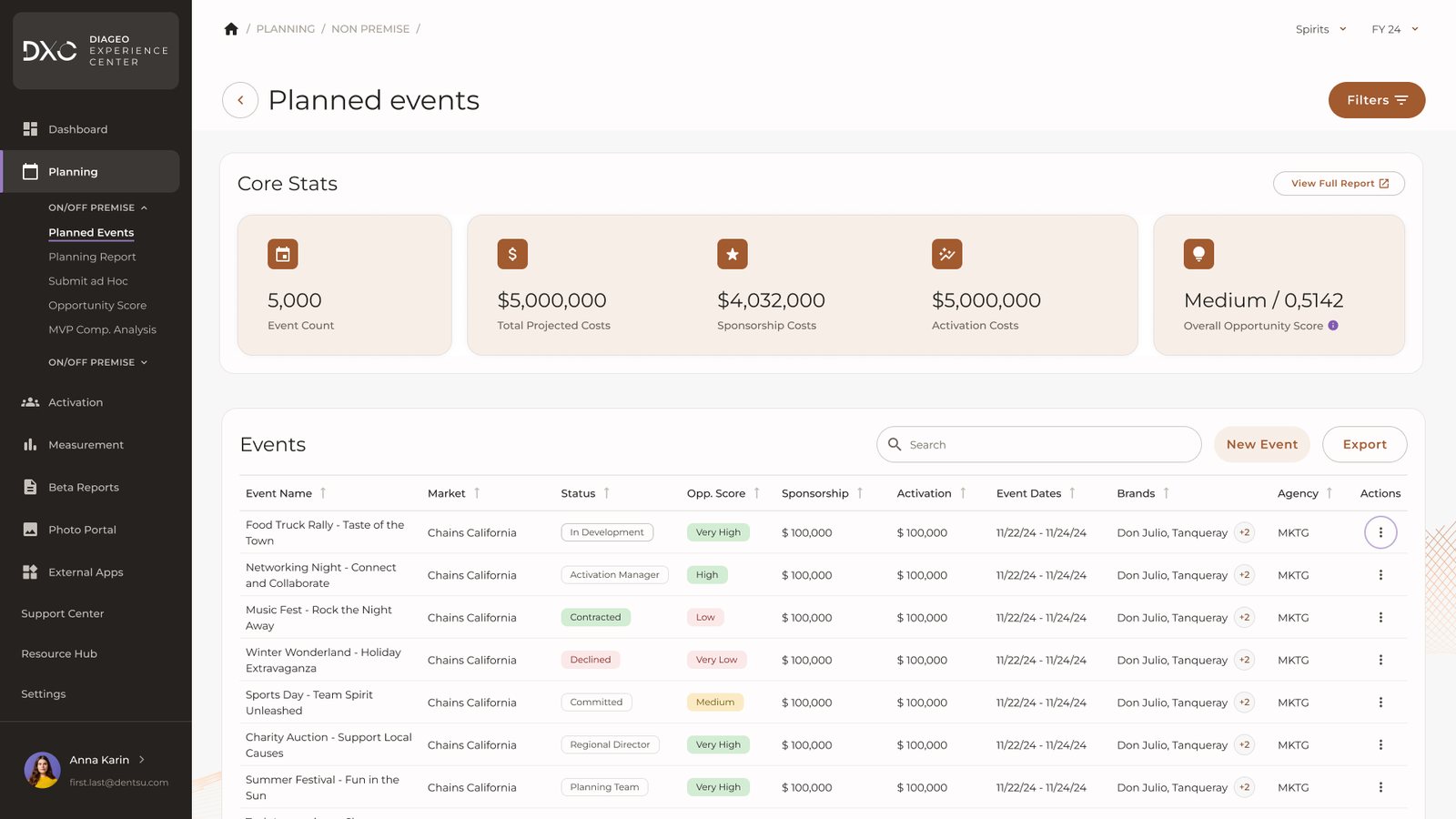The image size is (1456, 819).
Task: Open actions menu for Summer Festival row
Action: tap(1380, 787)
